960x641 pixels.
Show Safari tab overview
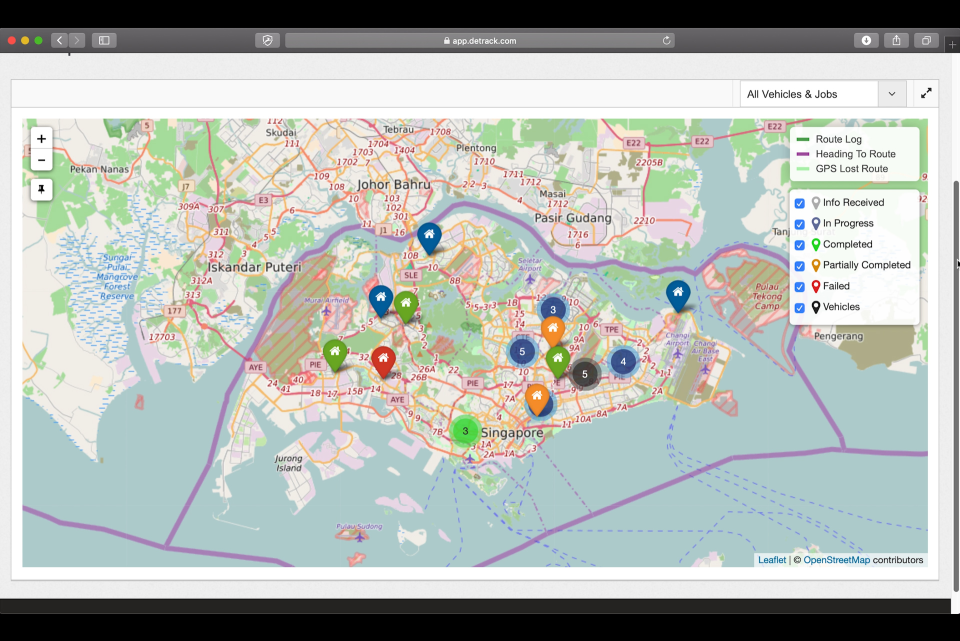pos(926,40)
